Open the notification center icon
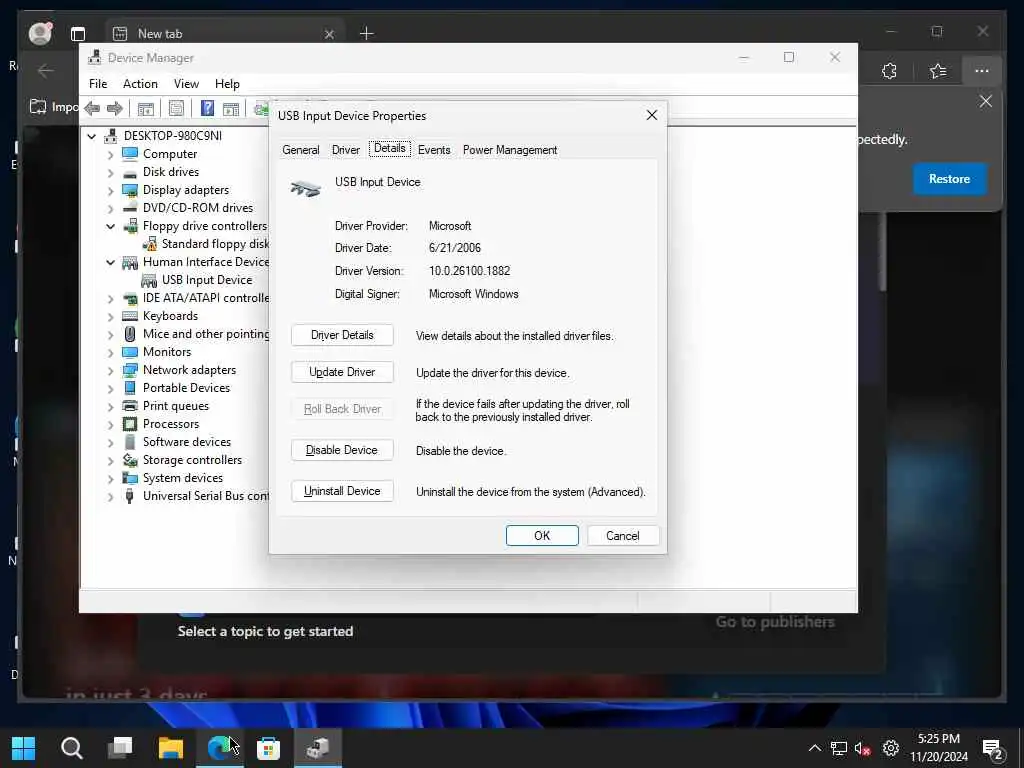This screenshot has height=768, width=1024. (993, 749)
